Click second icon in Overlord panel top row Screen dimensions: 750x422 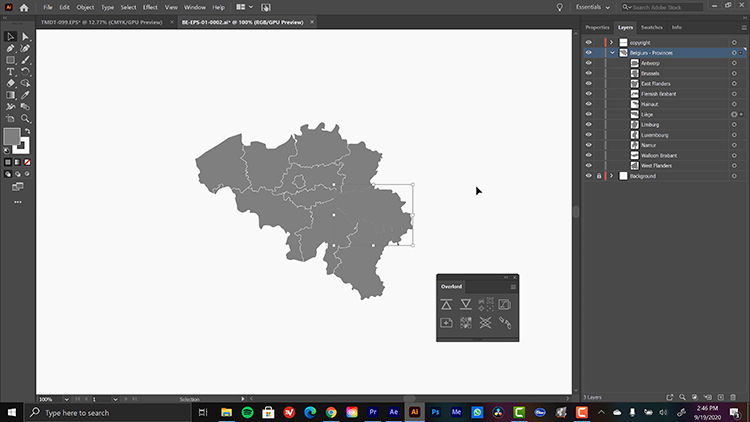[466, 304]
